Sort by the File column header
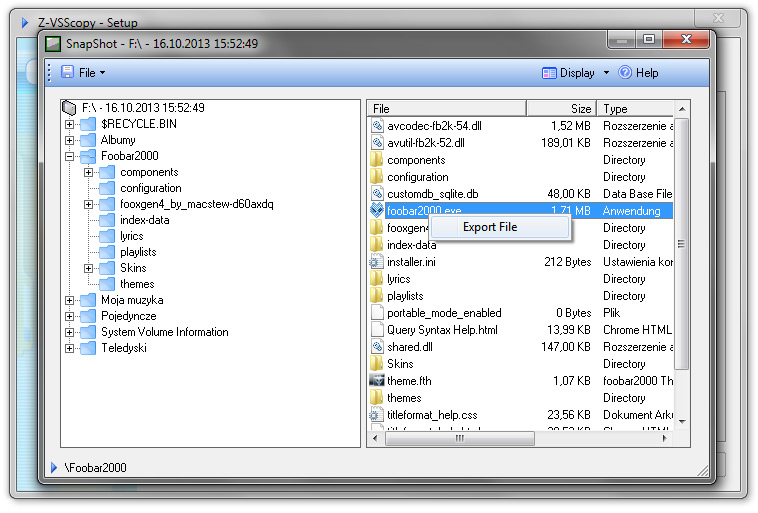 tap(447, 109)
